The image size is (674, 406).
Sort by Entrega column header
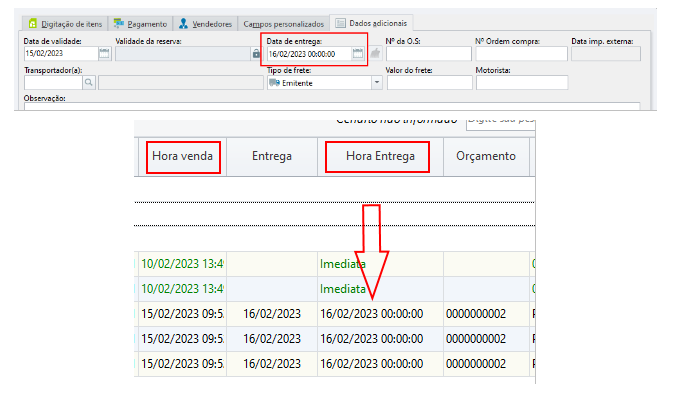[272, 156]
